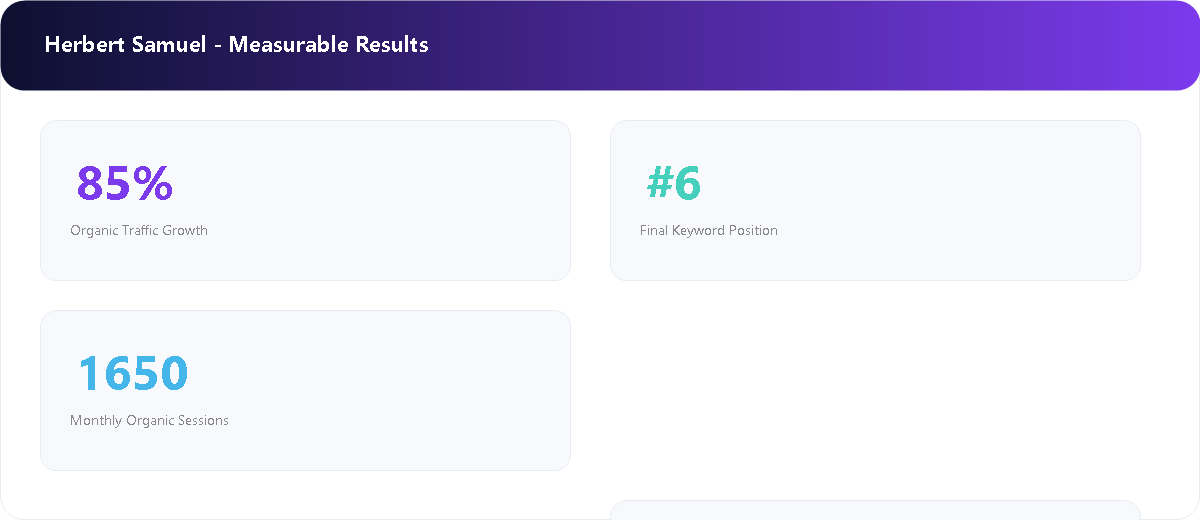
Task: Click the Final Keyword Position label
Action: [x=709, y=230]
